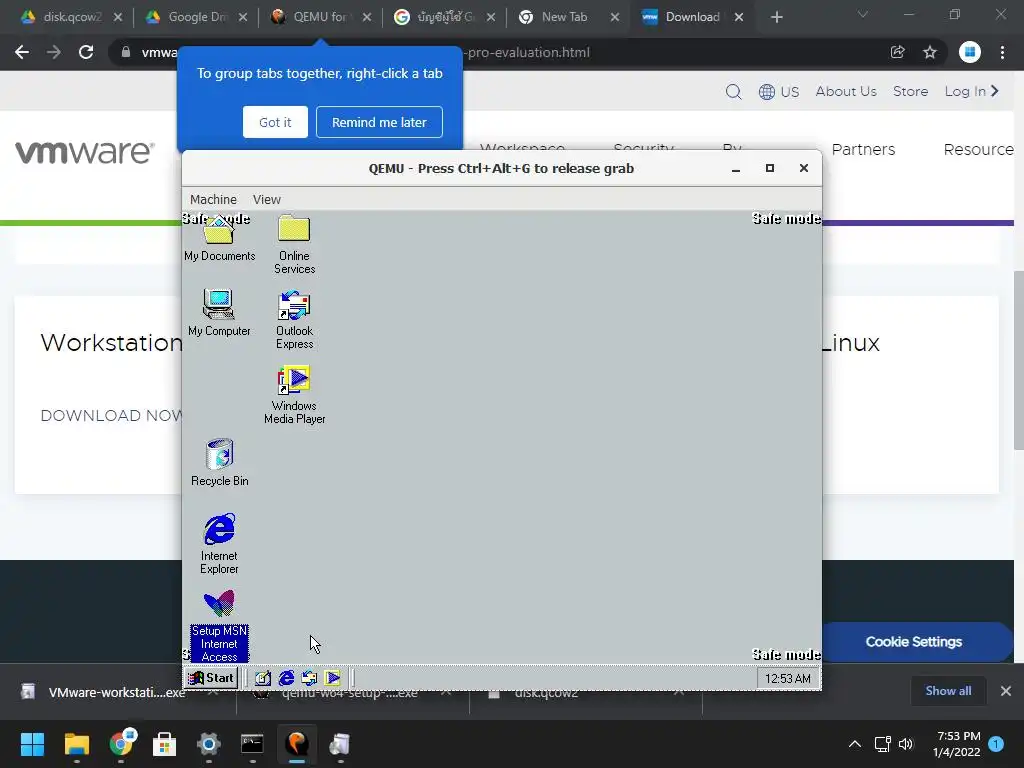Image resolution: width=1024 pixels, height=768 pixels.
Task: Click the share page icon in address bar
Action: click(898, 52)
